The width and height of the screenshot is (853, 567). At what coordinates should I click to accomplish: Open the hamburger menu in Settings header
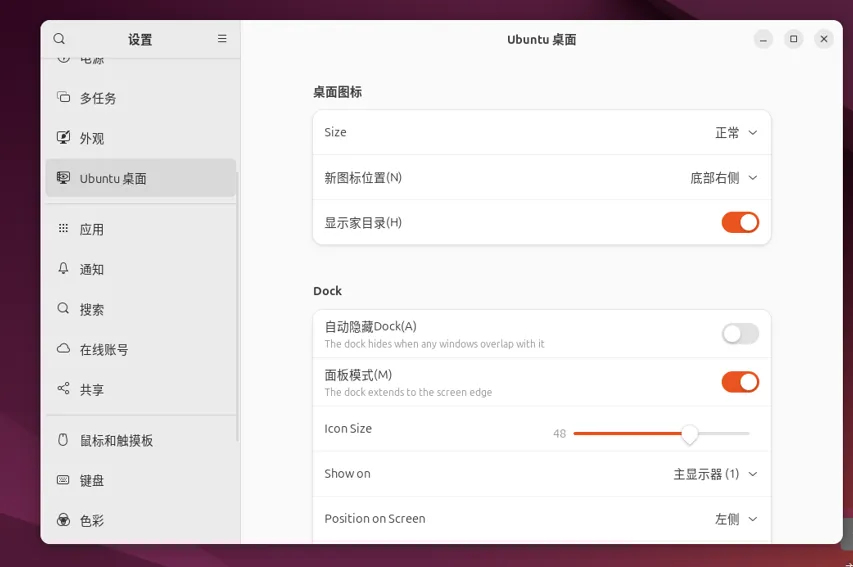tap(222, 39)
